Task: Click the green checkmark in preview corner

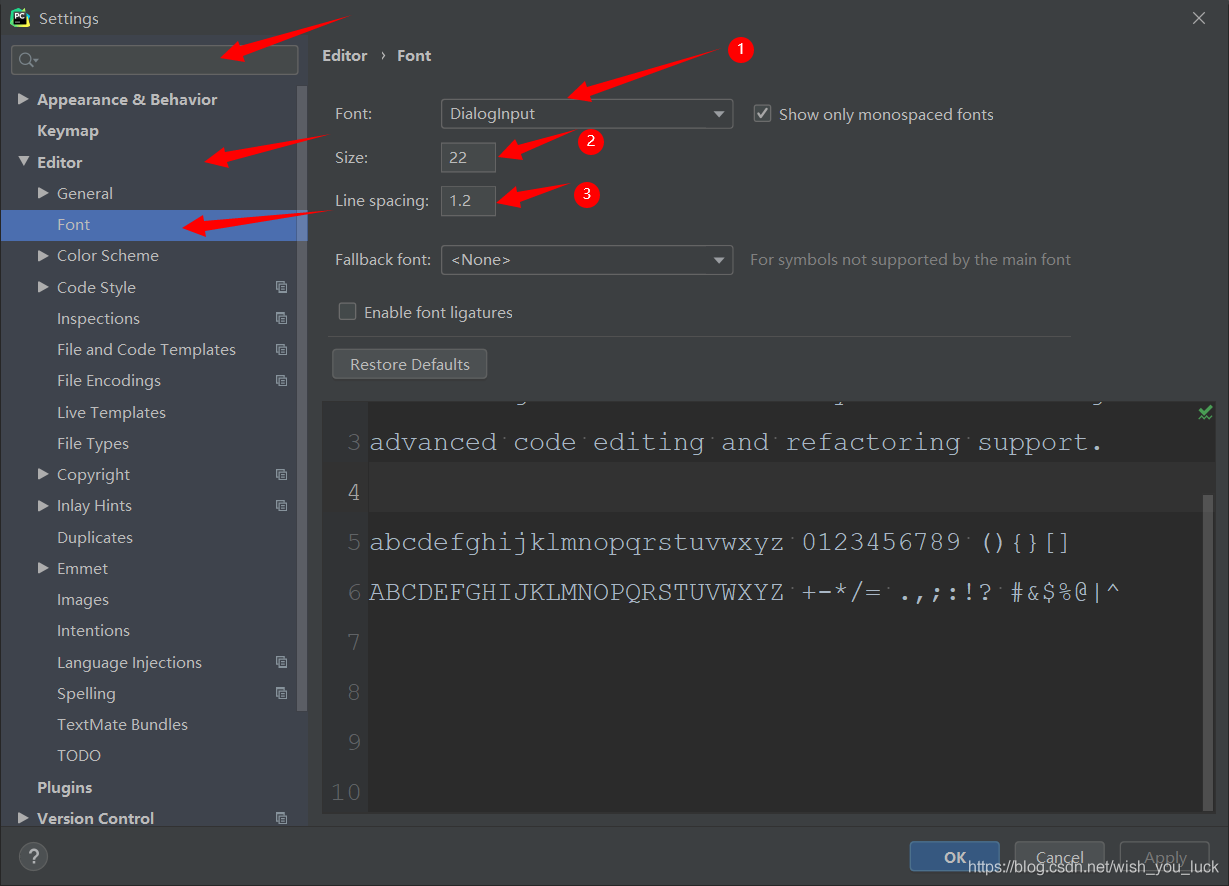Action: click(x=1205, y=412)
